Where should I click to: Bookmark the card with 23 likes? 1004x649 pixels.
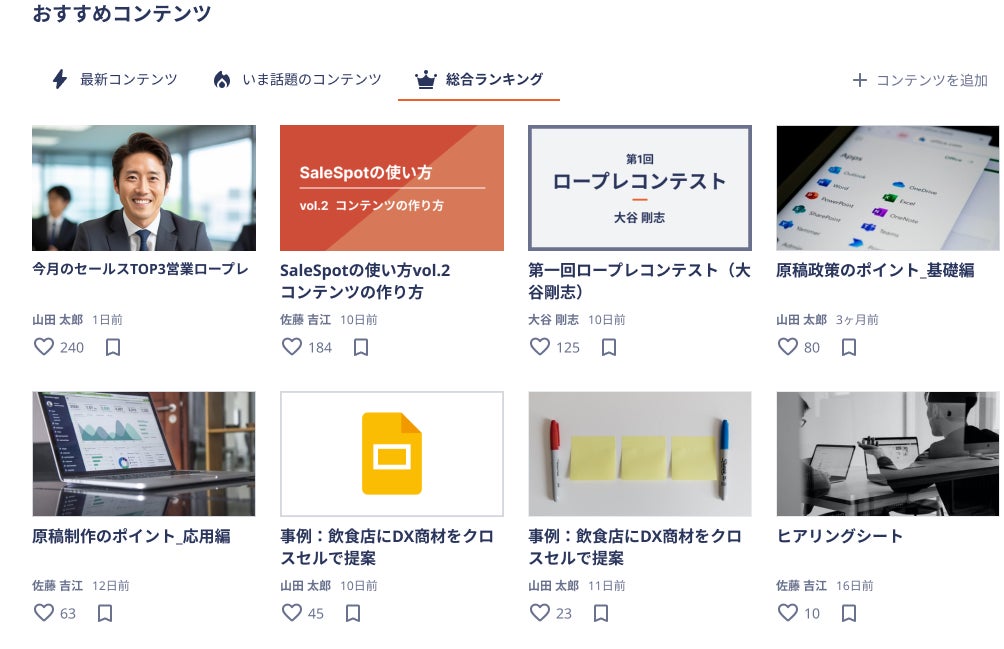tap(601, 613)
